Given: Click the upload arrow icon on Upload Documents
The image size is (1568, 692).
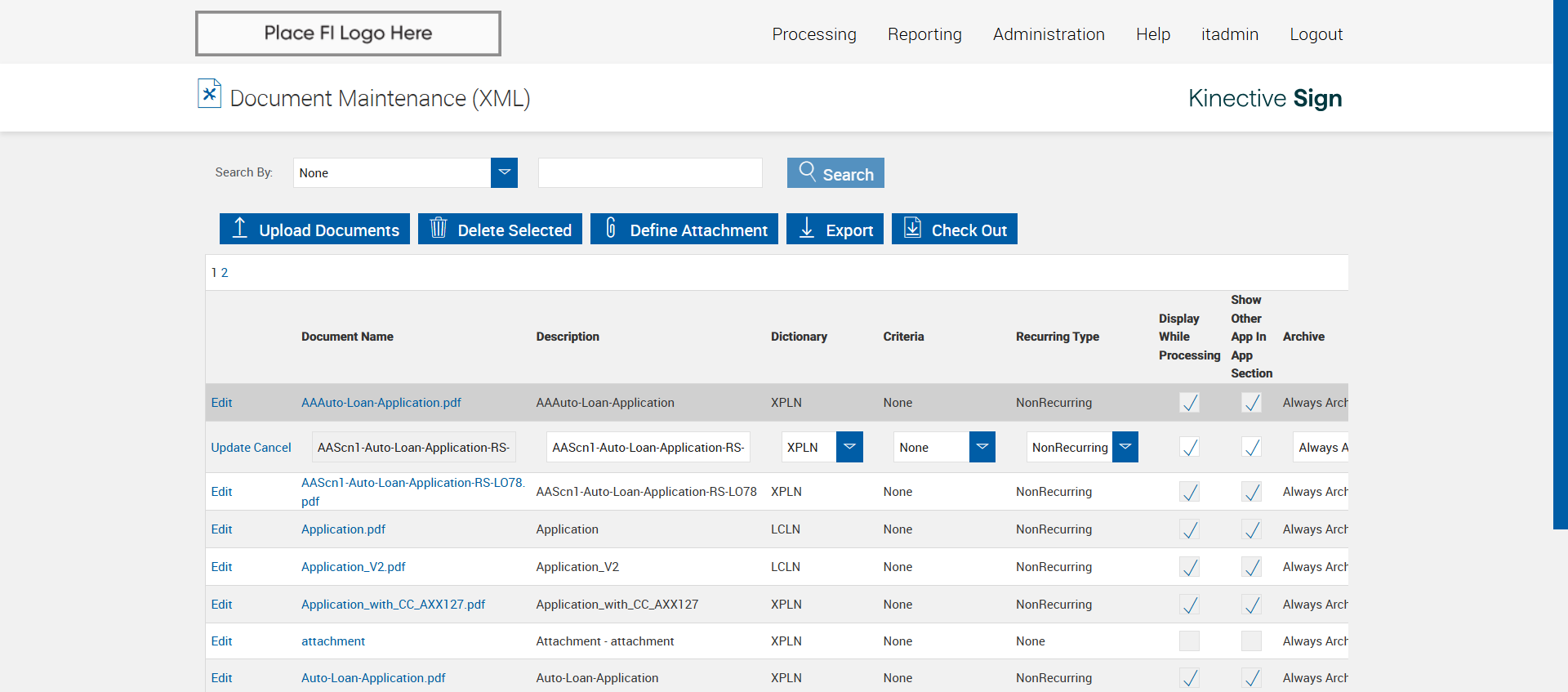Looking at the screenshot, I should [239, 228].
